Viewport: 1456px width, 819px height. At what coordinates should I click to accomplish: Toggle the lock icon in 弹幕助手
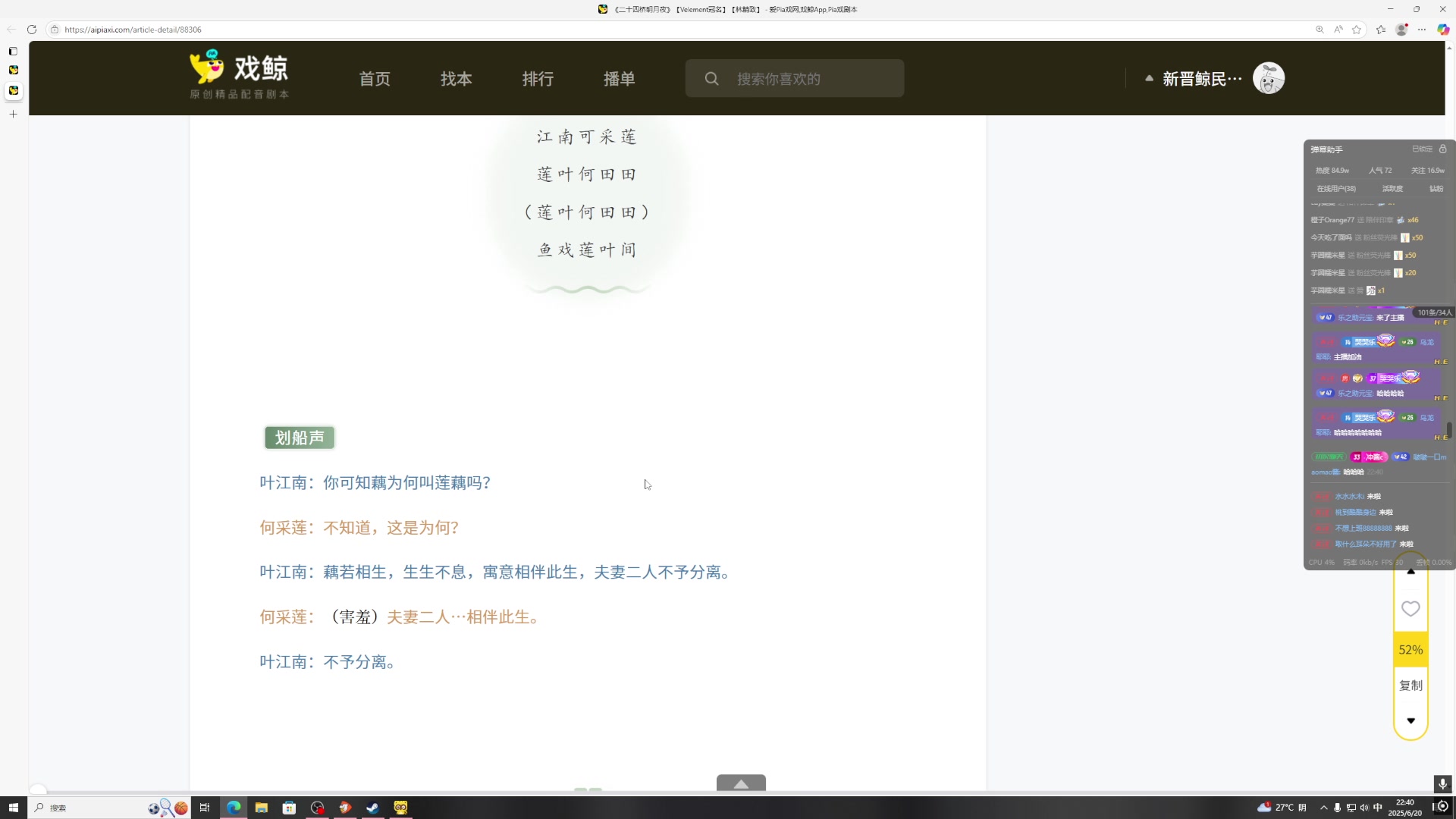pos(1443,149)
